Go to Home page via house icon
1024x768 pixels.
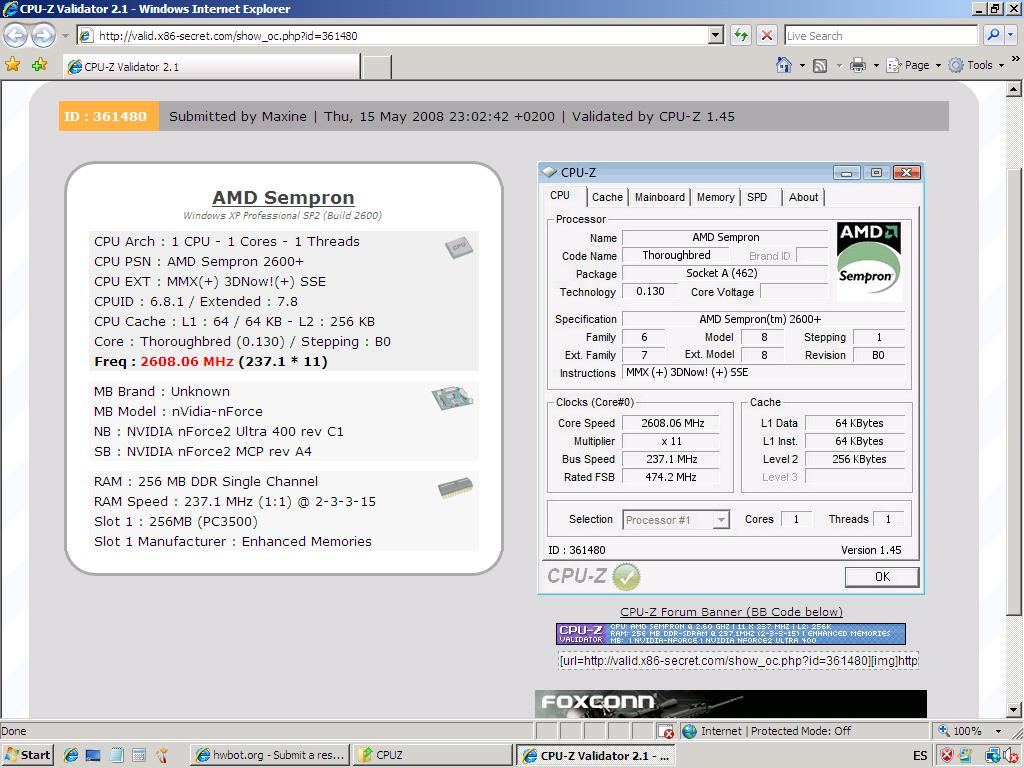tap(784, 65)
